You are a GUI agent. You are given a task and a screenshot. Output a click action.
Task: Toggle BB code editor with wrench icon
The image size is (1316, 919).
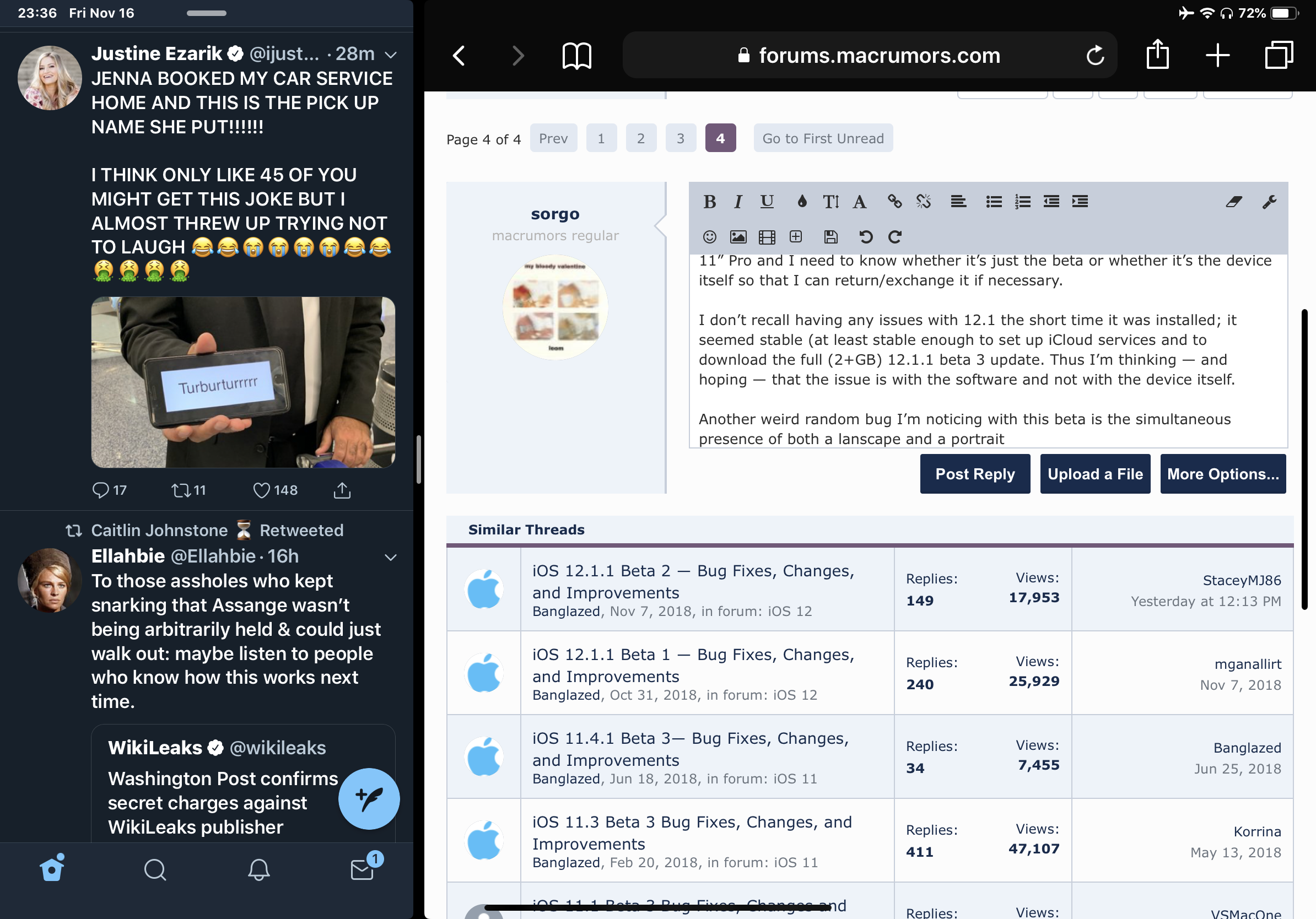point(1269,202)
